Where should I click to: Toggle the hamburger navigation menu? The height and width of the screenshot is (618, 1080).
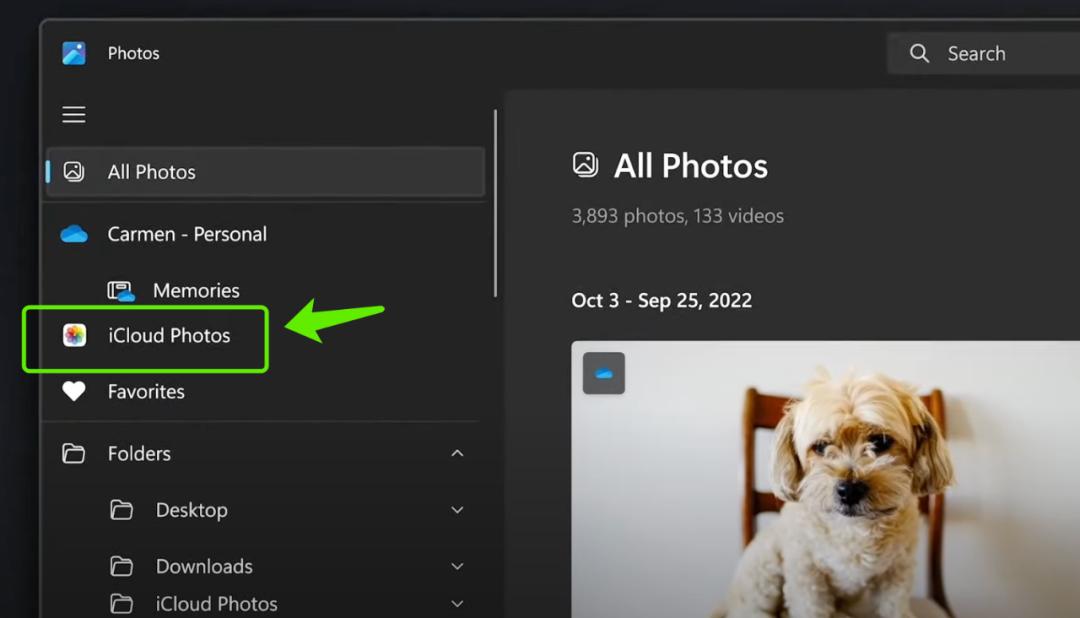pos(74,115)
